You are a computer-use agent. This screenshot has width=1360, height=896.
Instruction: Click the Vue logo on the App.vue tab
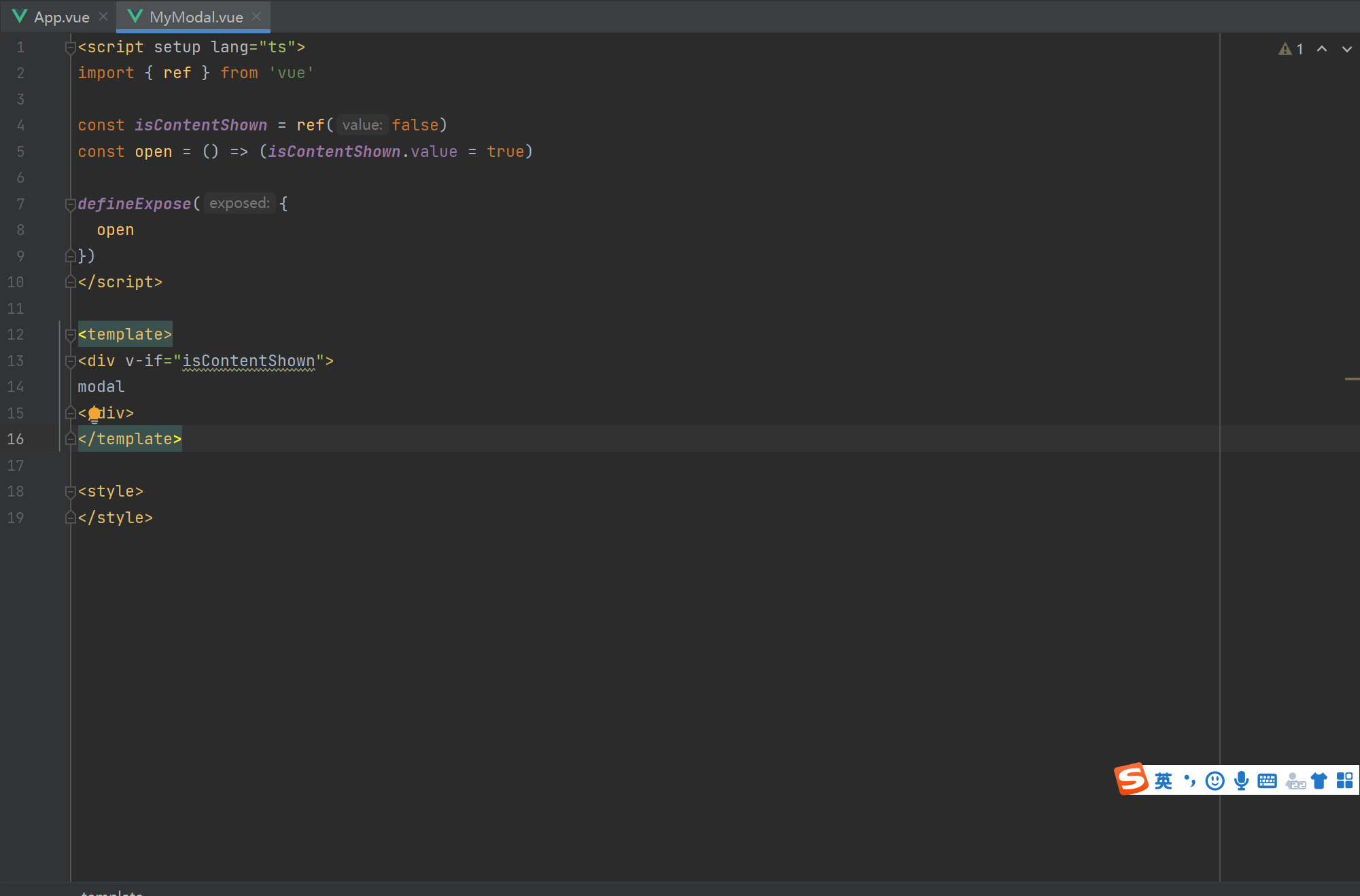click(x=19, y=16)
